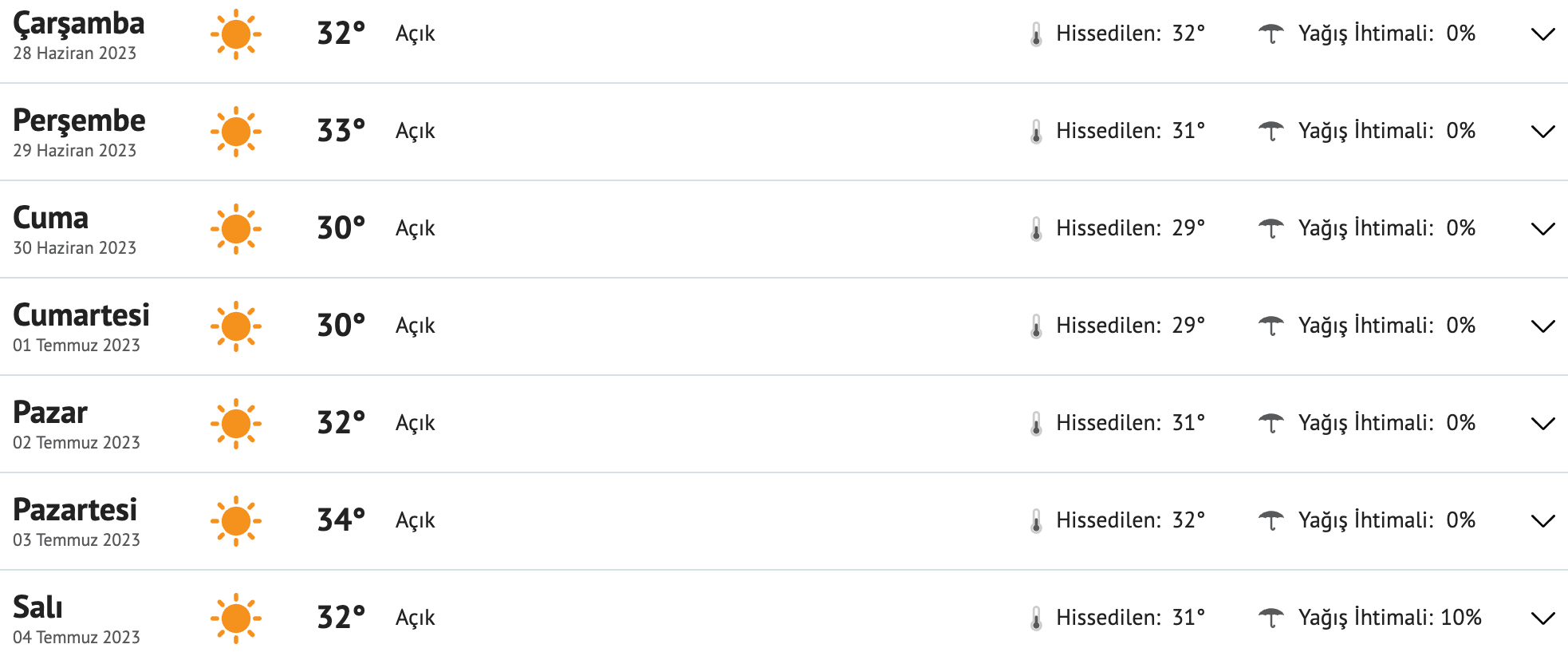Click the umbrella icon for Çarşamba

point(1271,34)
